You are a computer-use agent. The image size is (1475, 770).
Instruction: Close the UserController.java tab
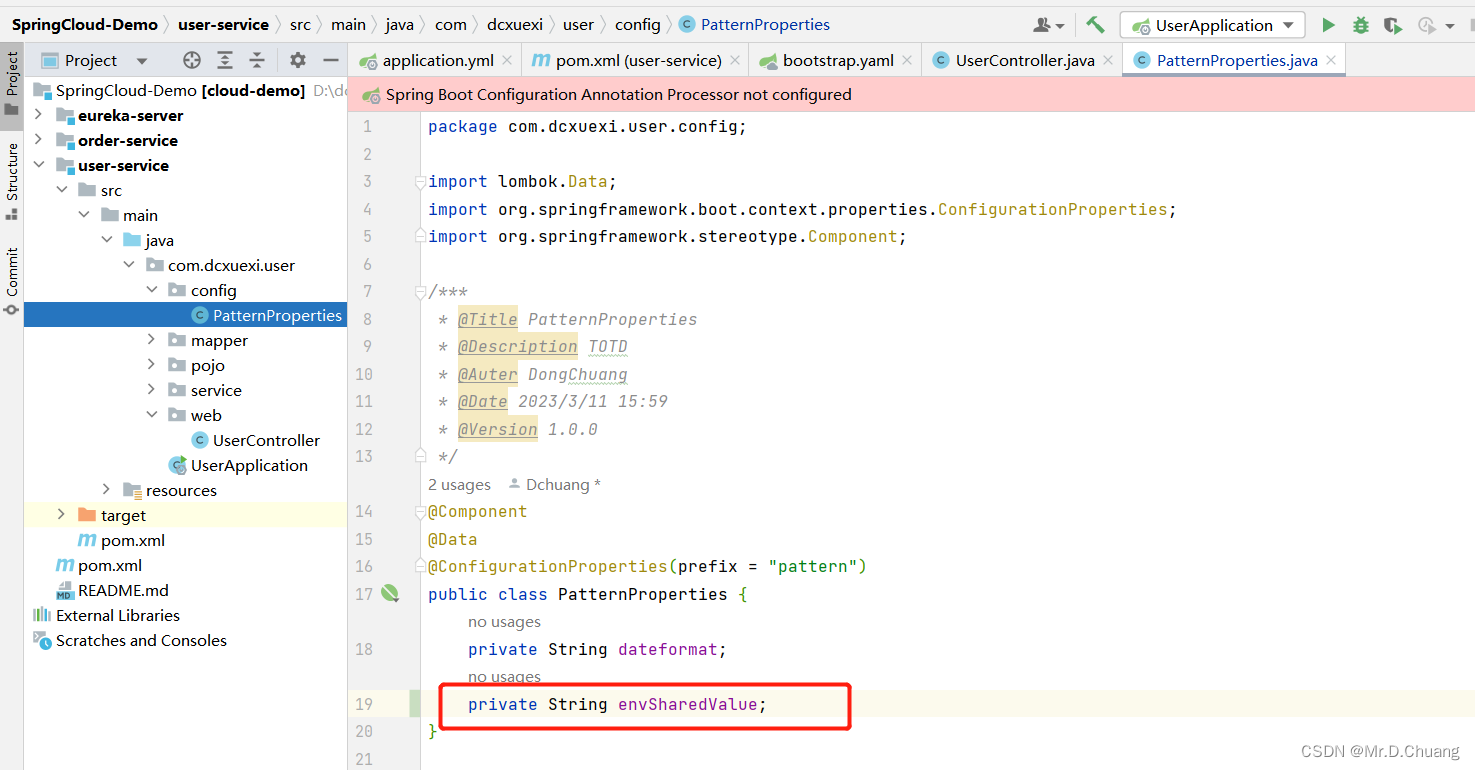[1109, 60]
